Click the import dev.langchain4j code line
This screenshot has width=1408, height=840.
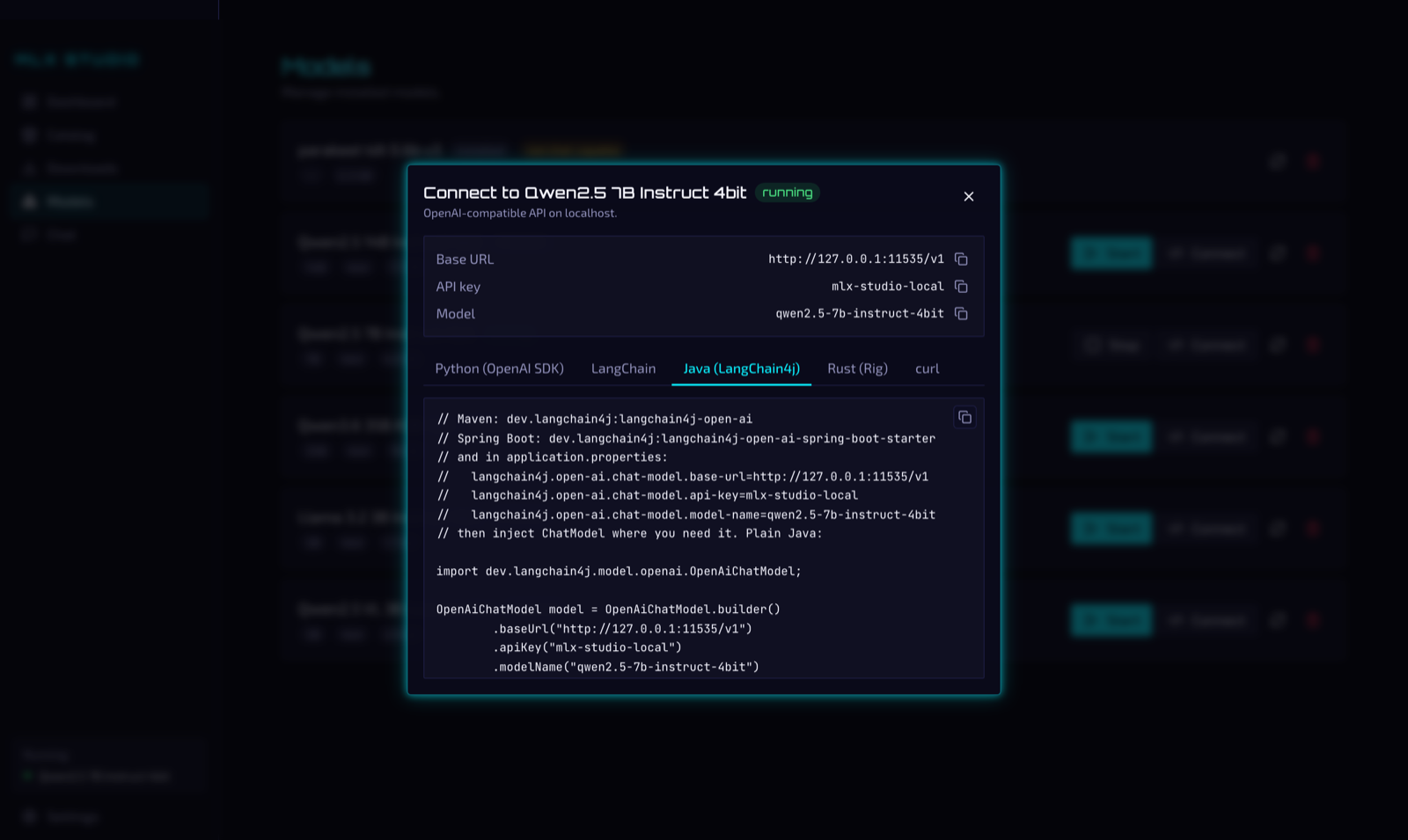click(619, 571)
